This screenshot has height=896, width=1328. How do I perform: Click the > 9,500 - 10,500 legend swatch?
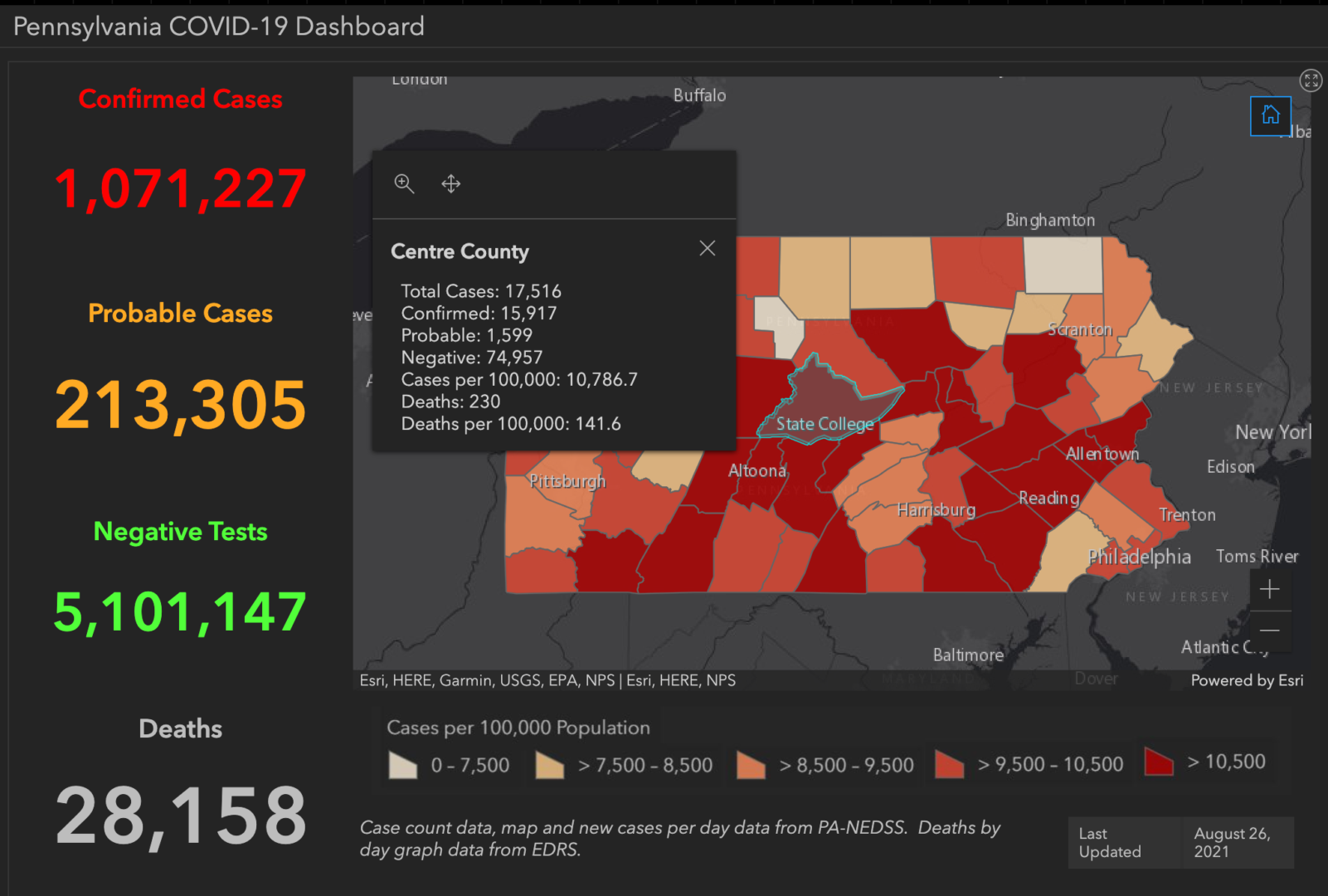949,764
